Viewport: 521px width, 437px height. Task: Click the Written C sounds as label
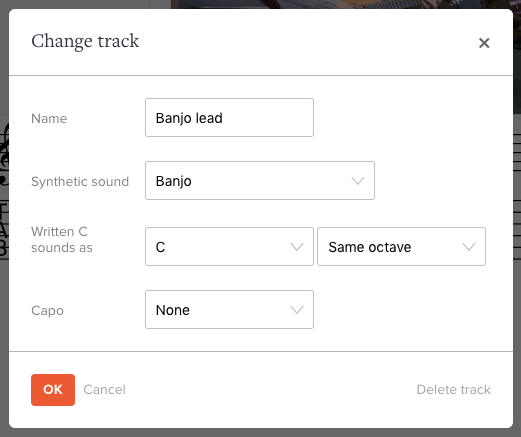pyautogui.click(x=62, y=240)
